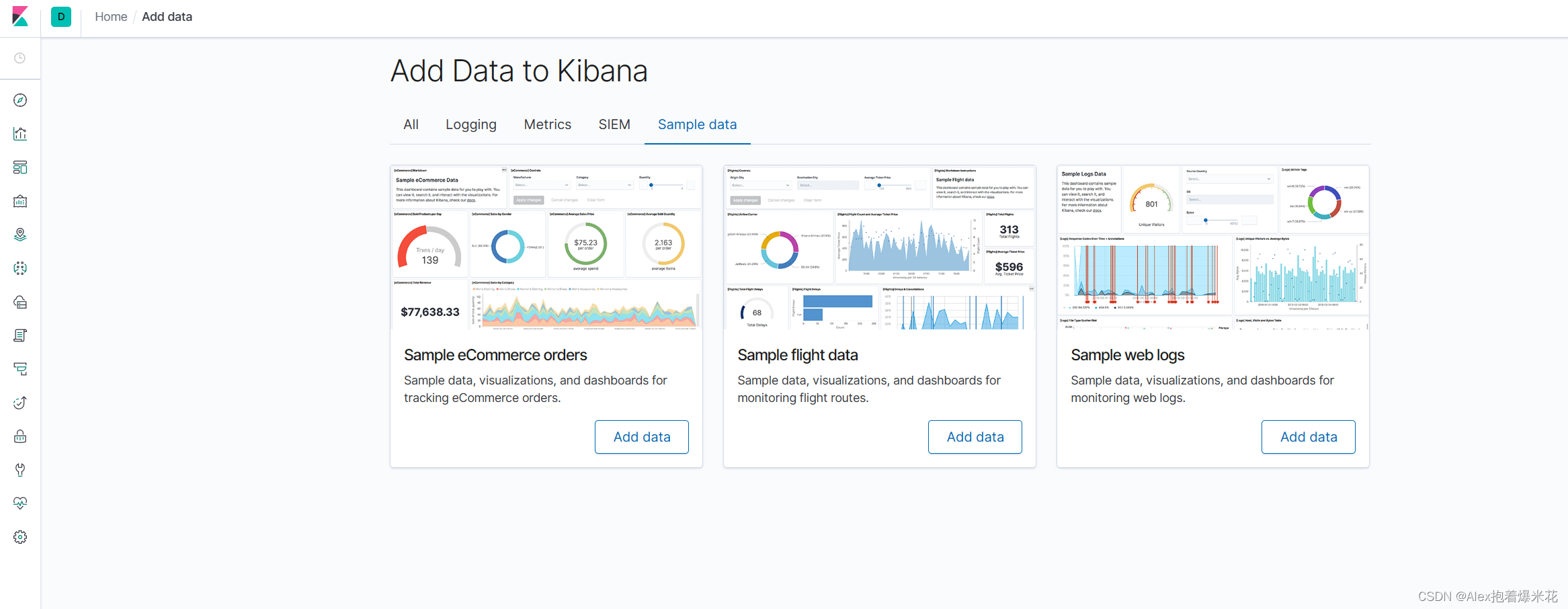Viewport: 1568px width, 609px height.
Task: Open APM icon in sidebar
Action: pyautogui.click(x=20, y=369)
